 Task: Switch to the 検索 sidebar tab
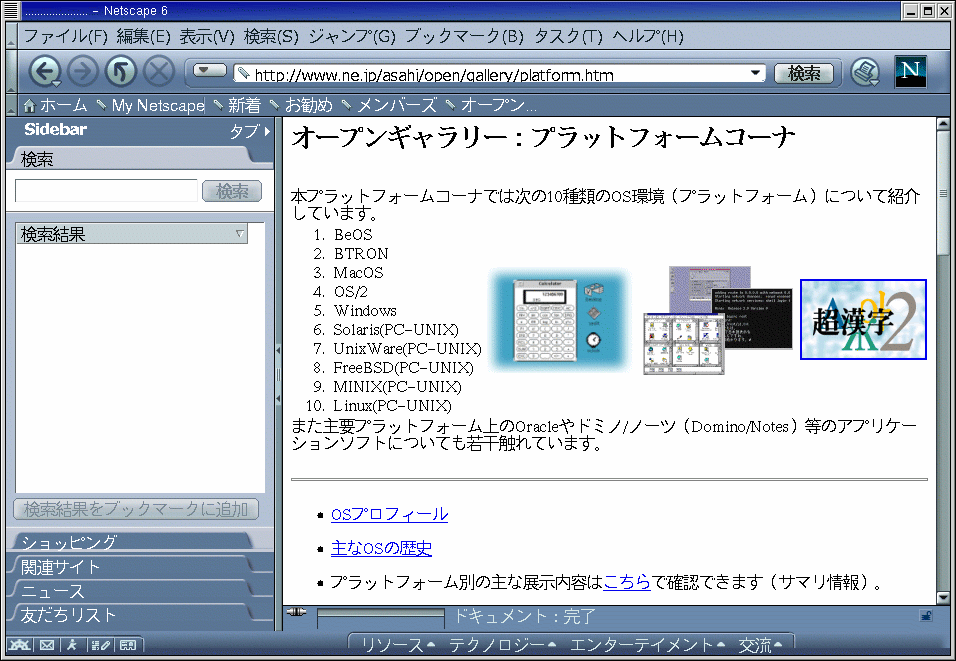click(x=131, y=159)
